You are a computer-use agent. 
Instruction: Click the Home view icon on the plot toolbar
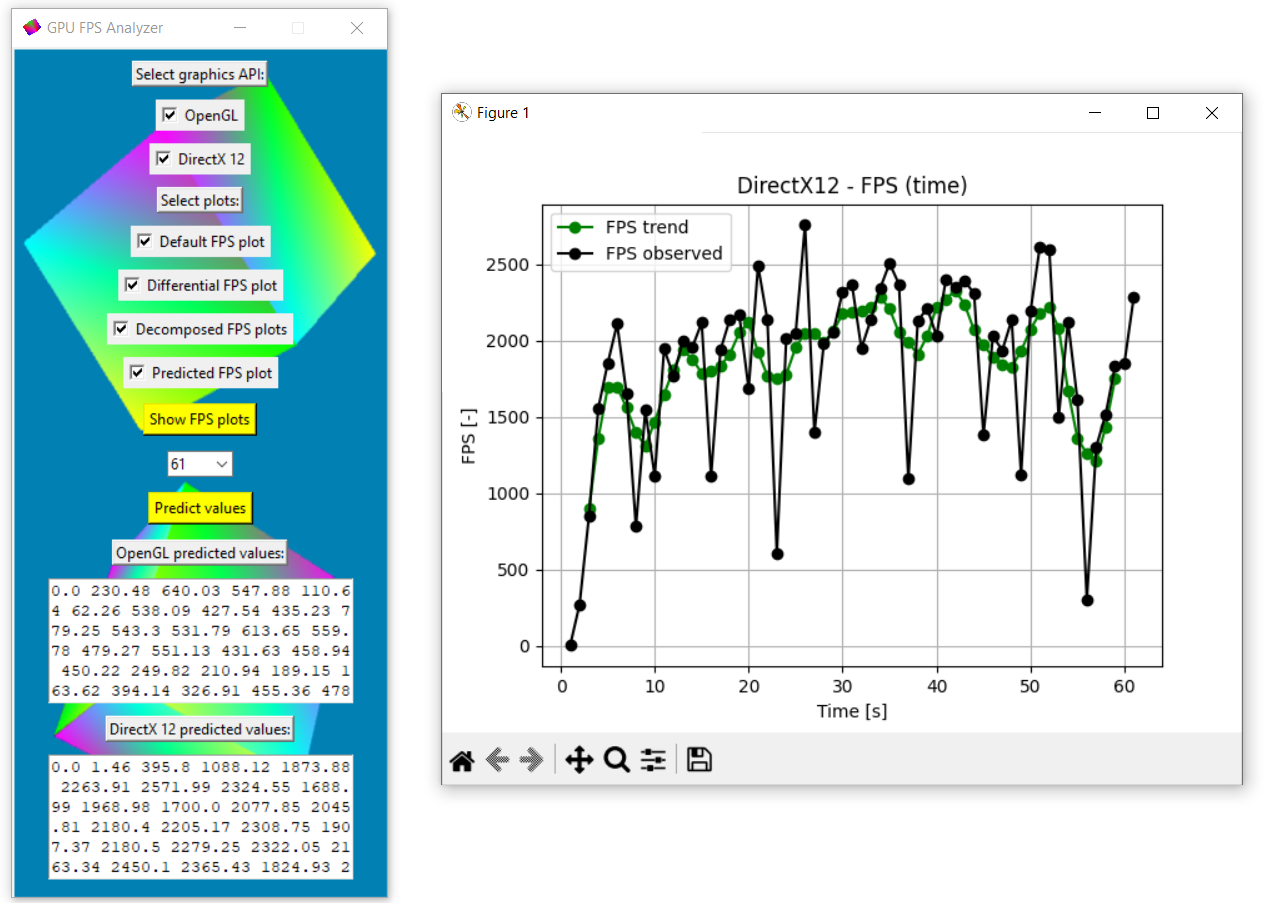point(461,760)
